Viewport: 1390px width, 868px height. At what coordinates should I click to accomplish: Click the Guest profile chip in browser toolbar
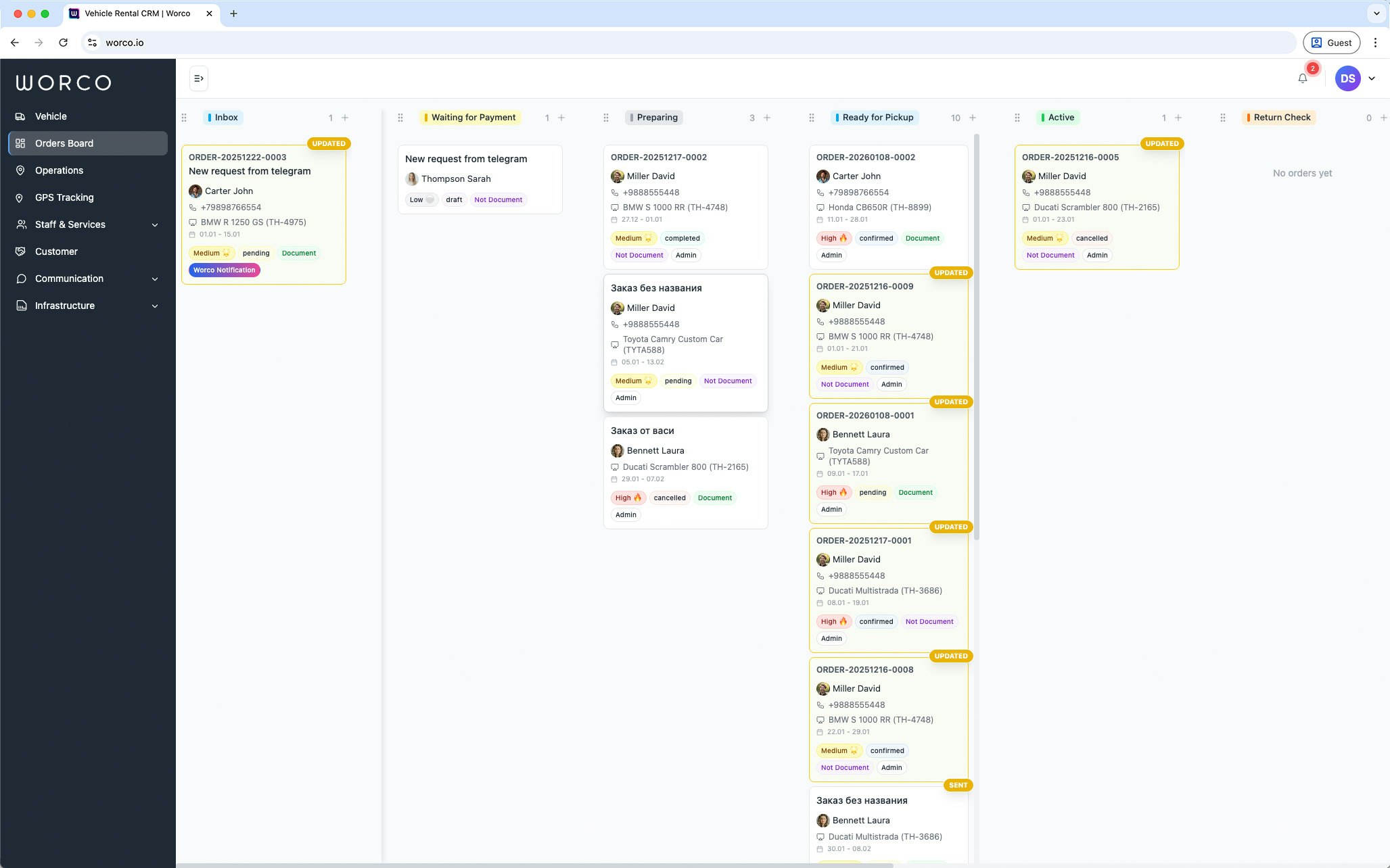click(1330, 42)
